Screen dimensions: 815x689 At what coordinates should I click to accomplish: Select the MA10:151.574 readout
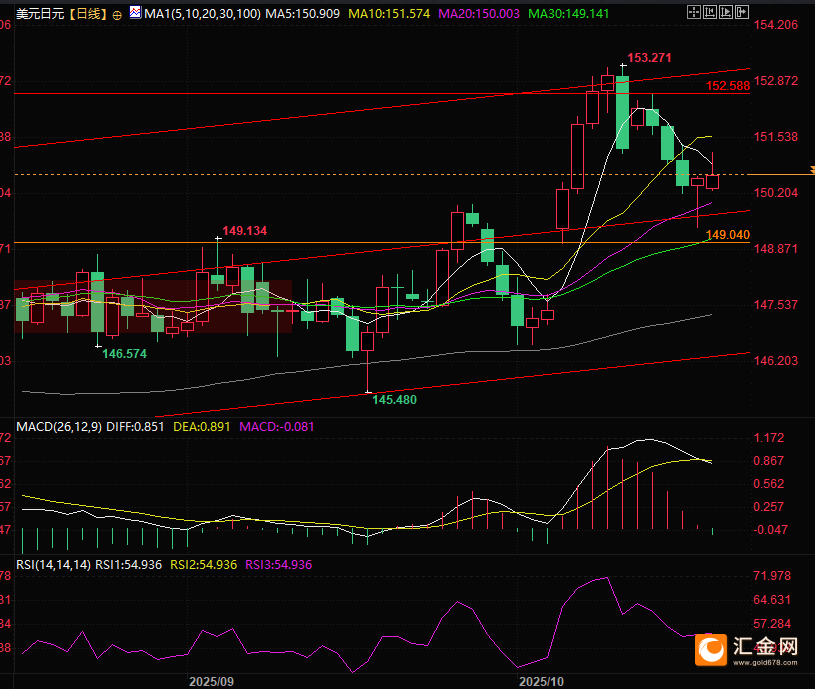[x=389, y=14]
